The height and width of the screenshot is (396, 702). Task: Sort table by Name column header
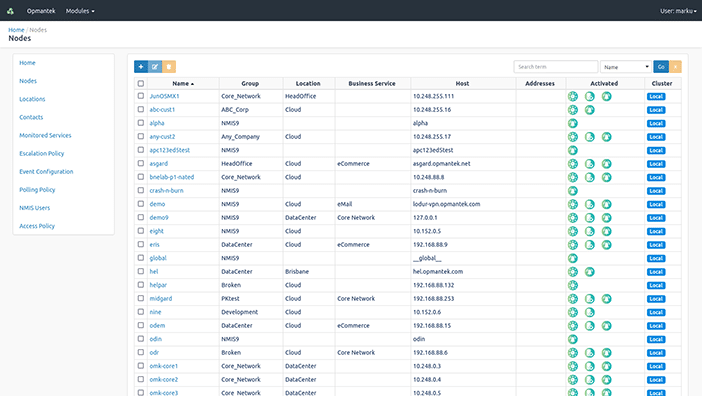pyautogui.click(x=183, y=83)
